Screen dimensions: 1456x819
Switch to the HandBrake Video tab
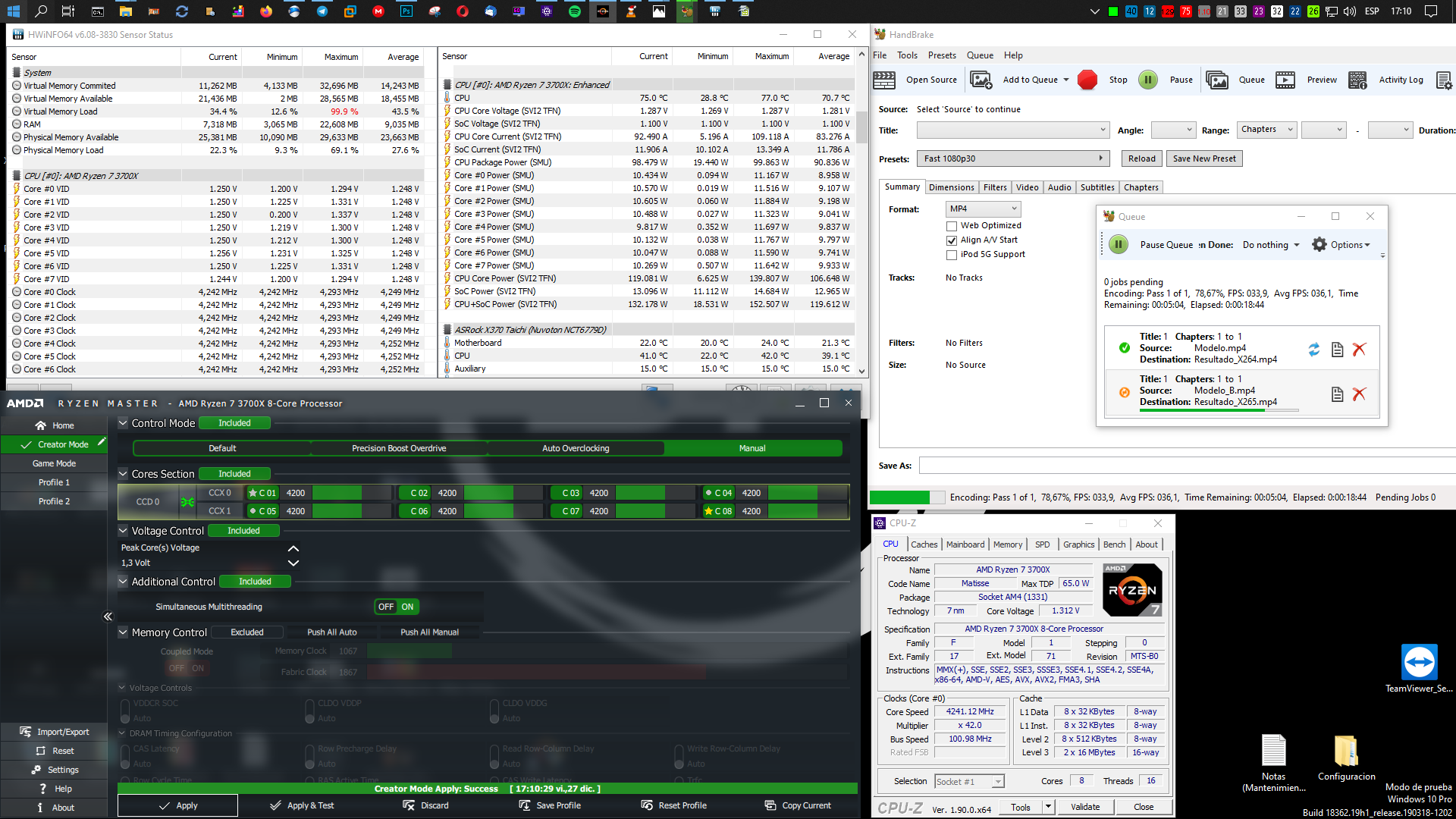tap(1027, 187)
